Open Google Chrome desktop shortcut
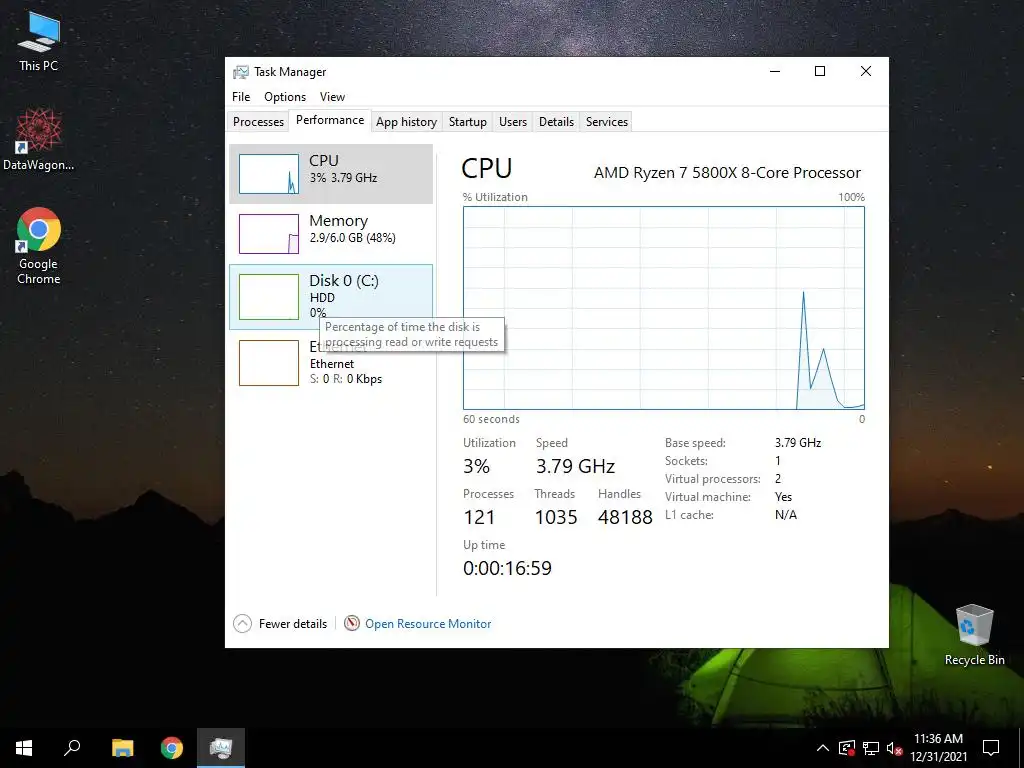1024x768 pixels. click(x=39, y=246)
